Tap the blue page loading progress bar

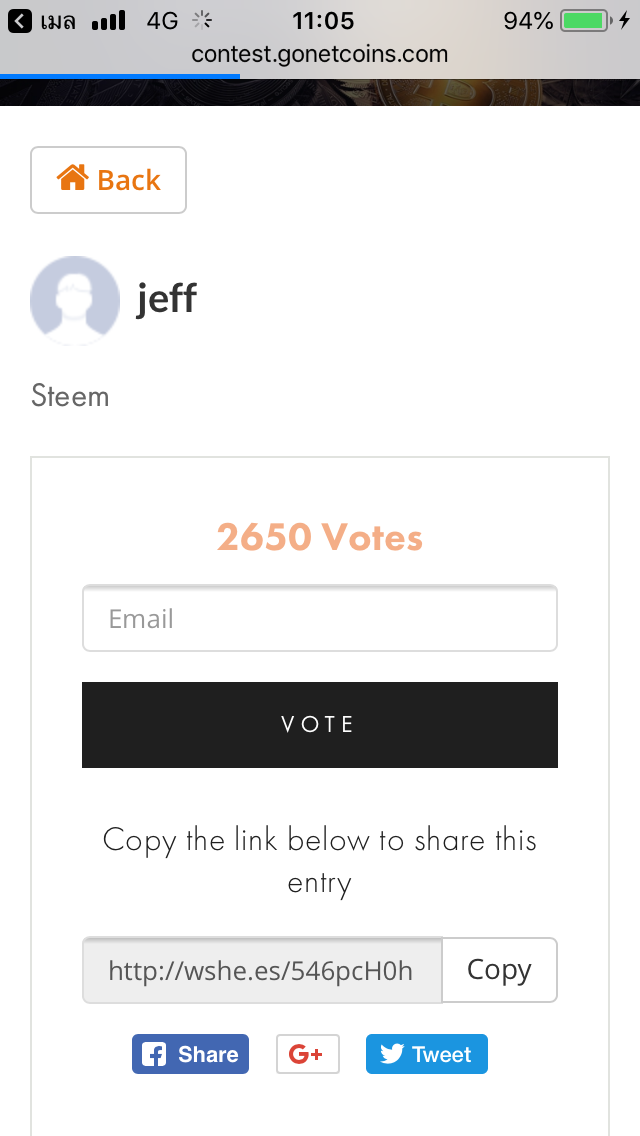tap(120, 75)
